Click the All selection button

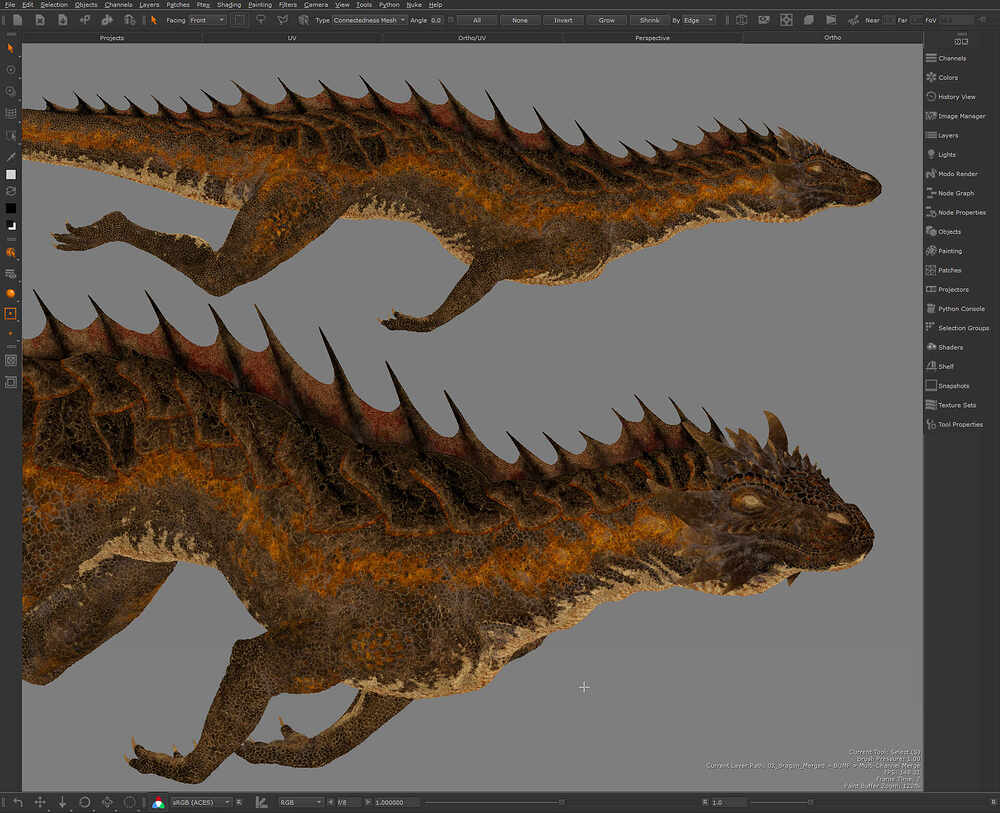click(476, 20)
